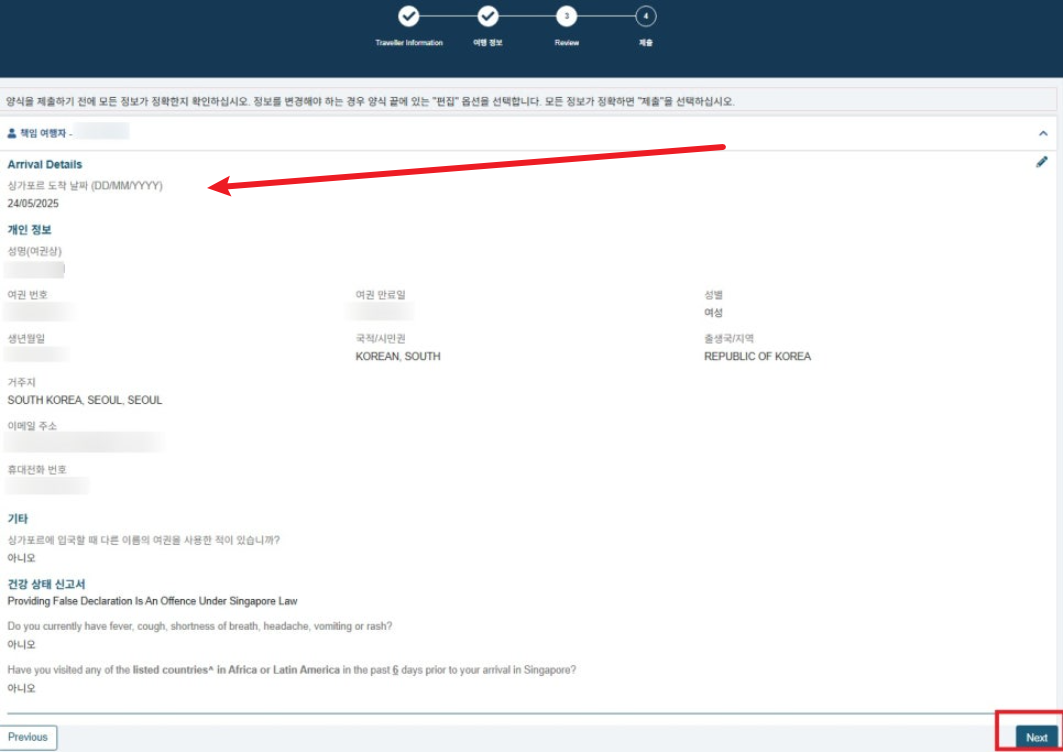Click the fever and cough question text
Viewport: 1063px width, 752px height.
pyautogui.click(x=200, y=626)
